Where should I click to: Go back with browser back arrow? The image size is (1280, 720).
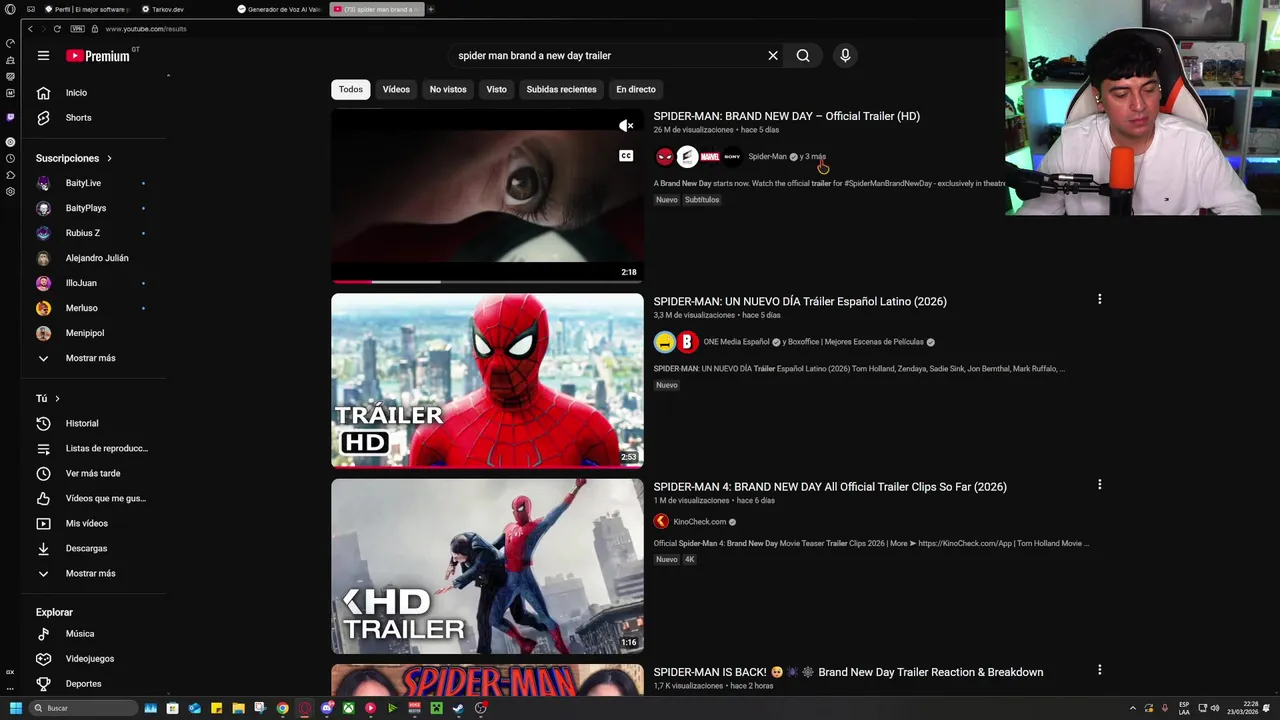(31, 29)
